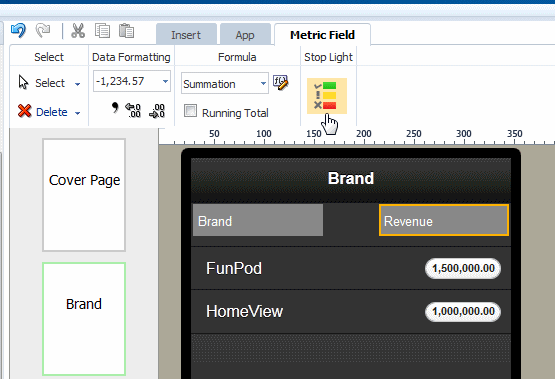Click the Copy pages icon
Viewport: 555px width, 379px height.
102,31
